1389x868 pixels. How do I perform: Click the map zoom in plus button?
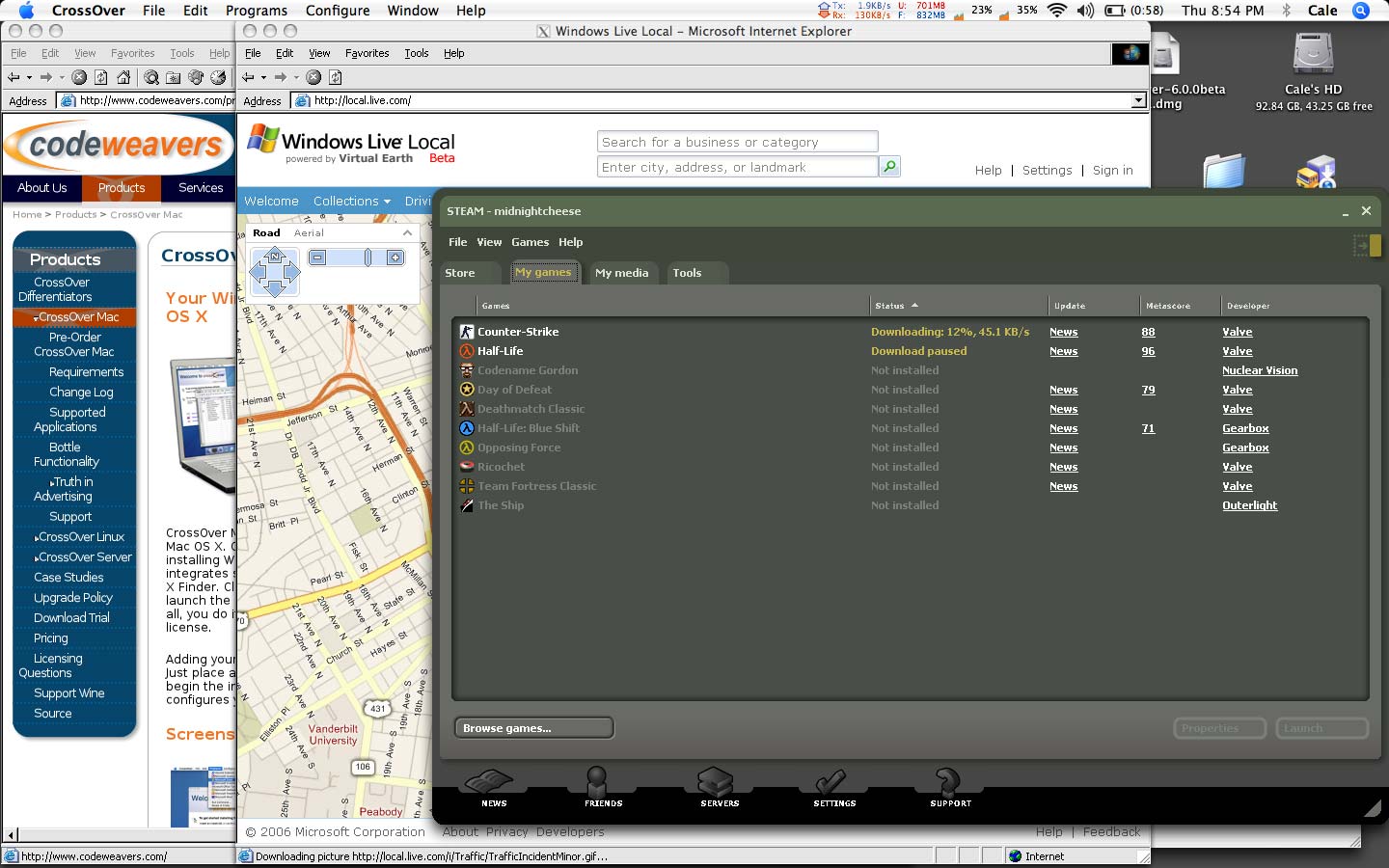pos(395,258)
